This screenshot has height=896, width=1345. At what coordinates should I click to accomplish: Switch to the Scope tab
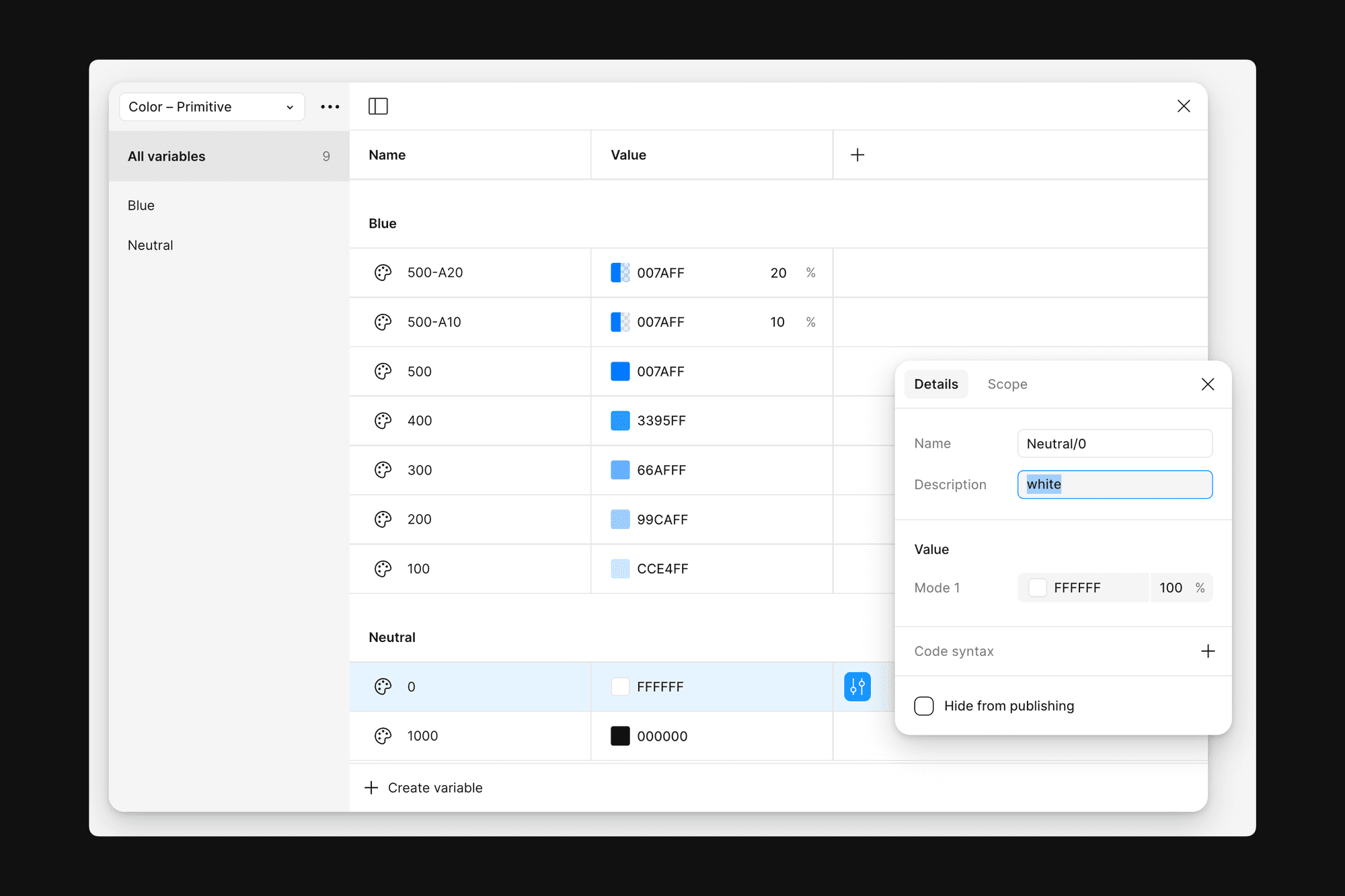tap(1007, 384)
